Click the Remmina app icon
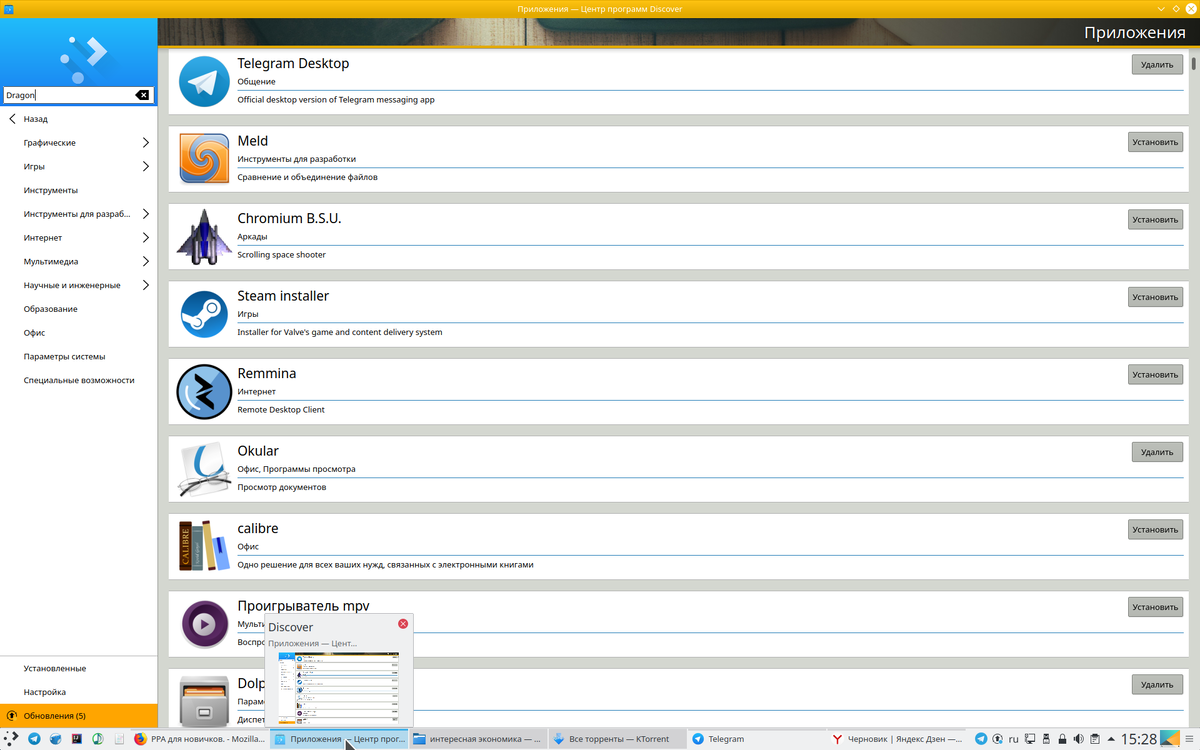Image resolution: width=1200 pixels, height=750 pixels. tap(204, 392)
